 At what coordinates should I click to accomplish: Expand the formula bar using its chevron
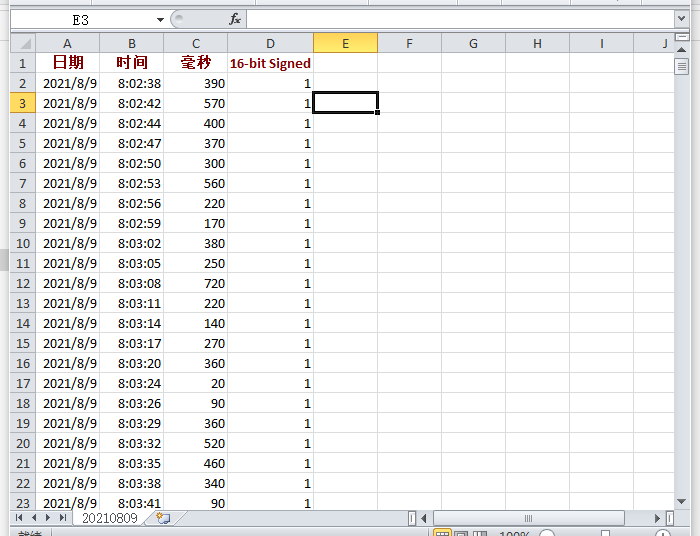tap(681, 19)
